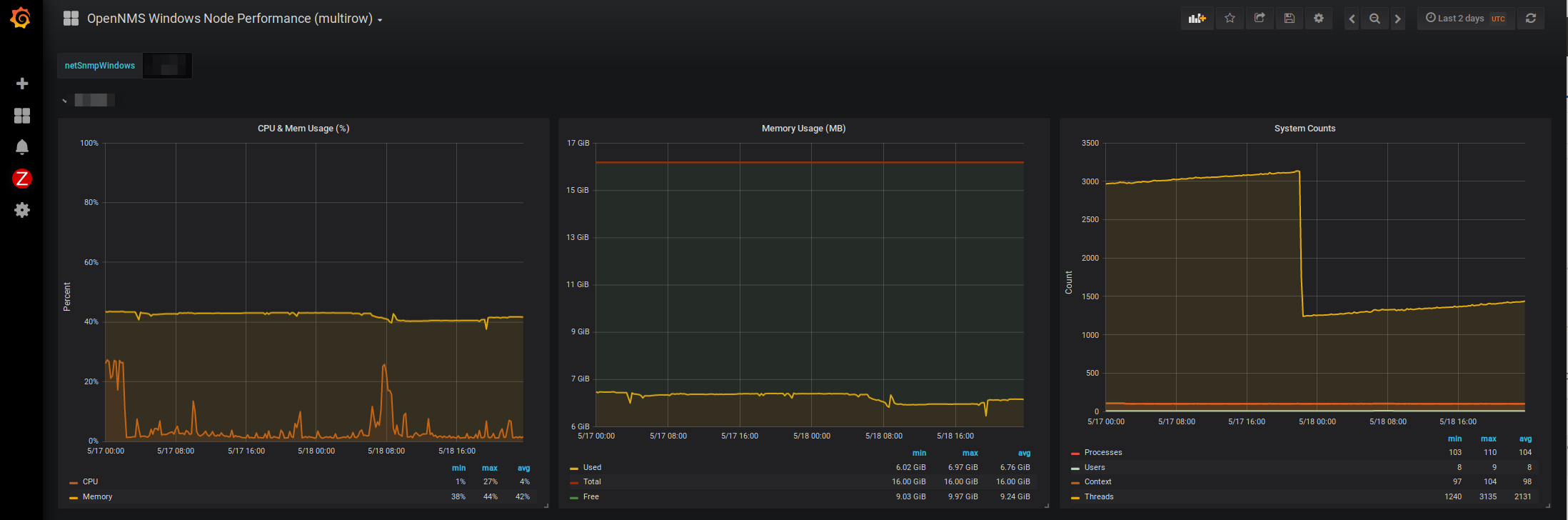Open the dashboard title dropdown
The width and height of the screenshot is (1568, 520).
click(x=235, y=19)
